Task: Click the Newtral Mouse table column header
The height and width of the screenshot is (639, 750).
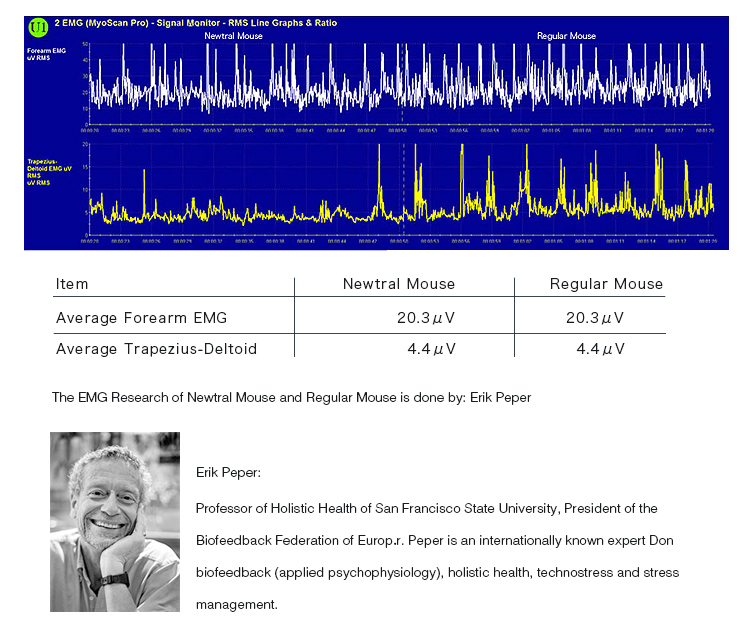Action: pyautogui.click(x=398, y=284)
